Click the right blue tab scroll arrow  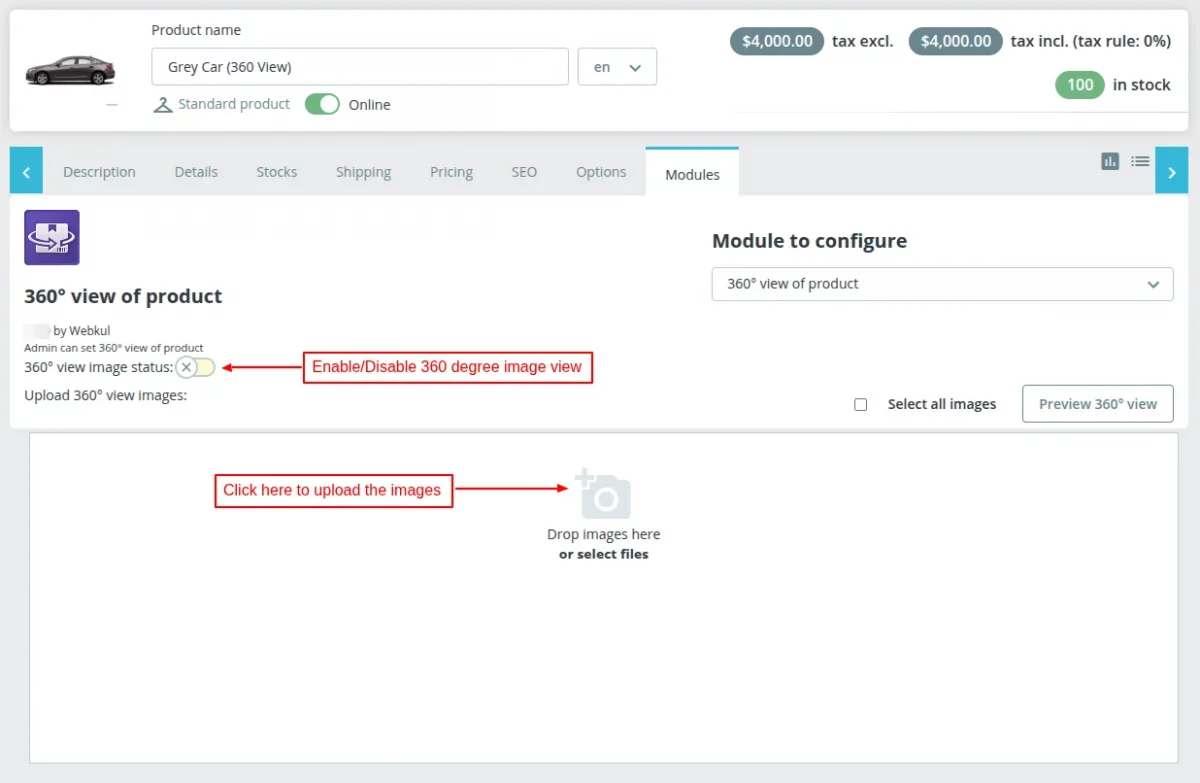(x=1172, y=172)
